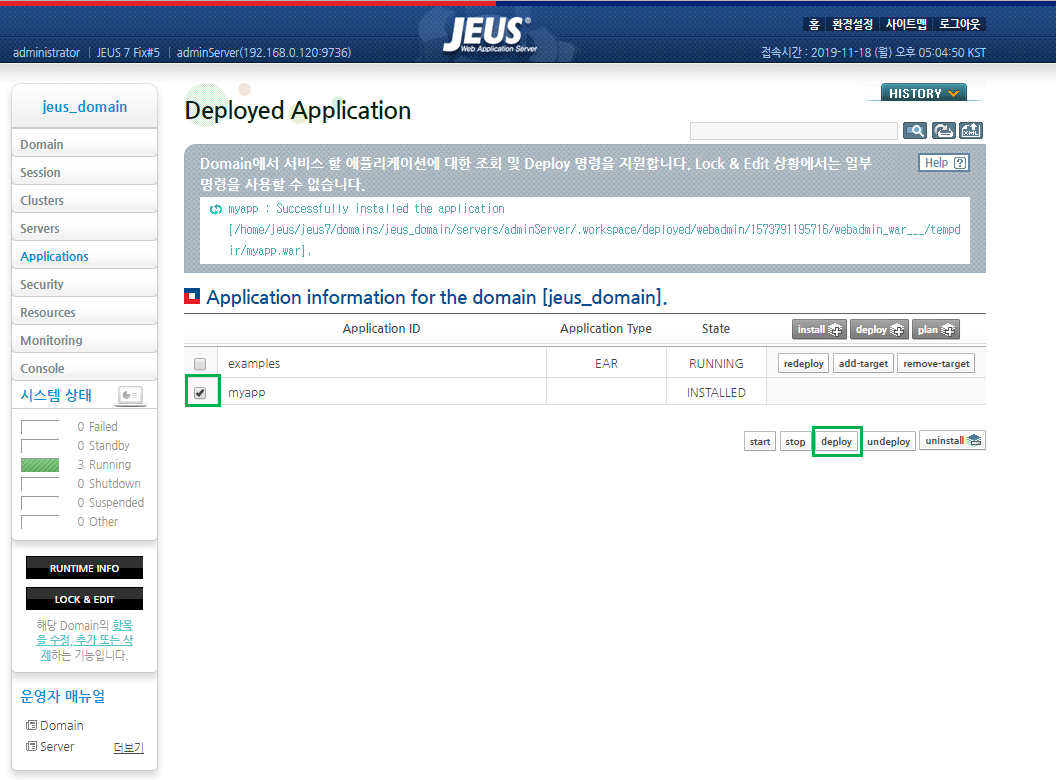Screen dimensions: 1056x780
Task: Click the 더보기 link
Action: [x=129, y=747]
